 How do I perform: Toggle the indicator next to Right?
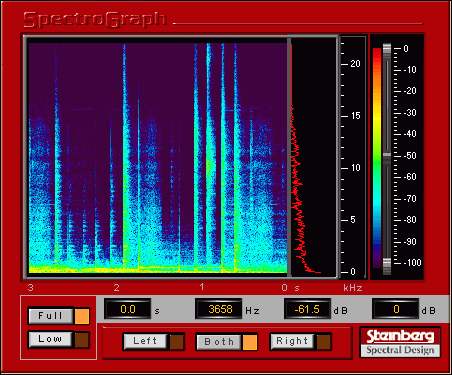324,342
